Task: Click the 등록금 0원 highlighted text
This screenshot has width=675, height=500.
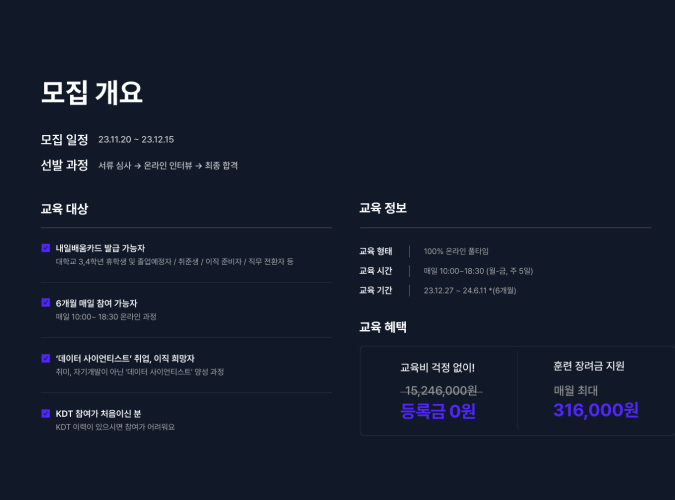Action: pos(438,411)
